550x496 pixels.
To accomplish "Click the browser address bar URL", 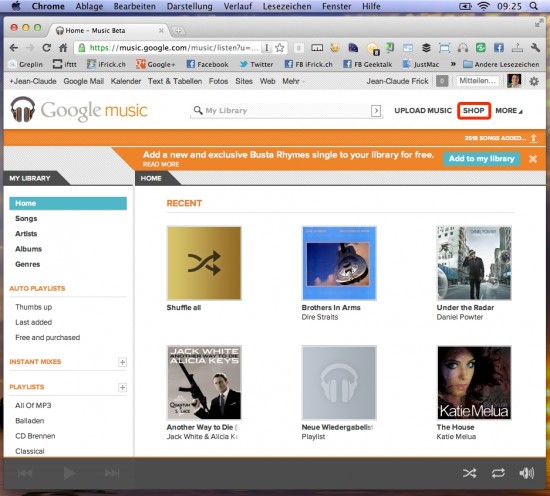I will point(174,48).
